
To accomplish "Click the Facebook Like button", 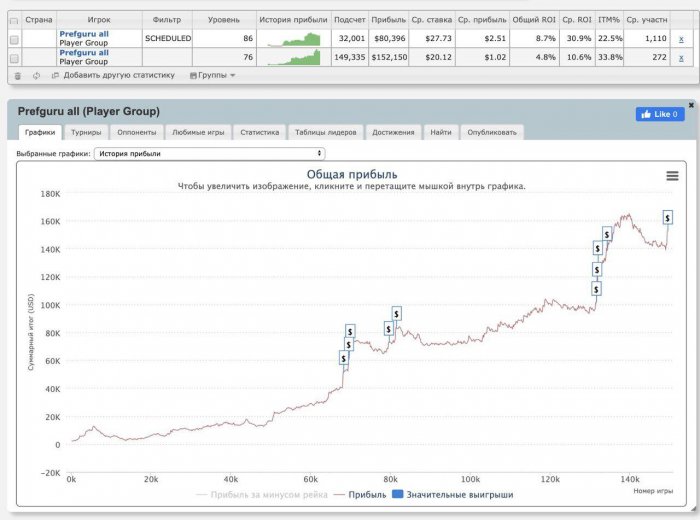I will click(x=660, y=114).
